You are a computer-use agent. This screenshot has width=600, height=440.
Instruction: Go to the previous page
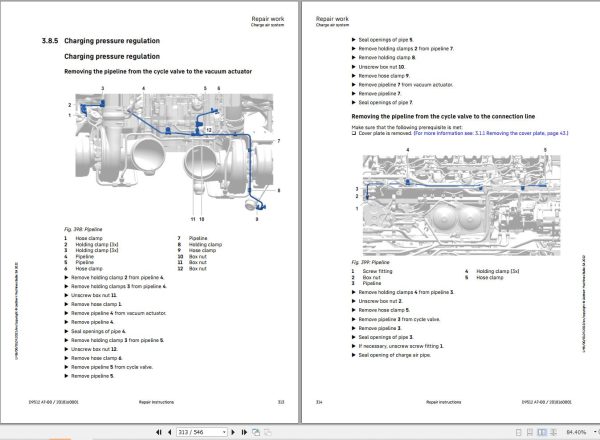pyautogui.click(x=170, y=432)
